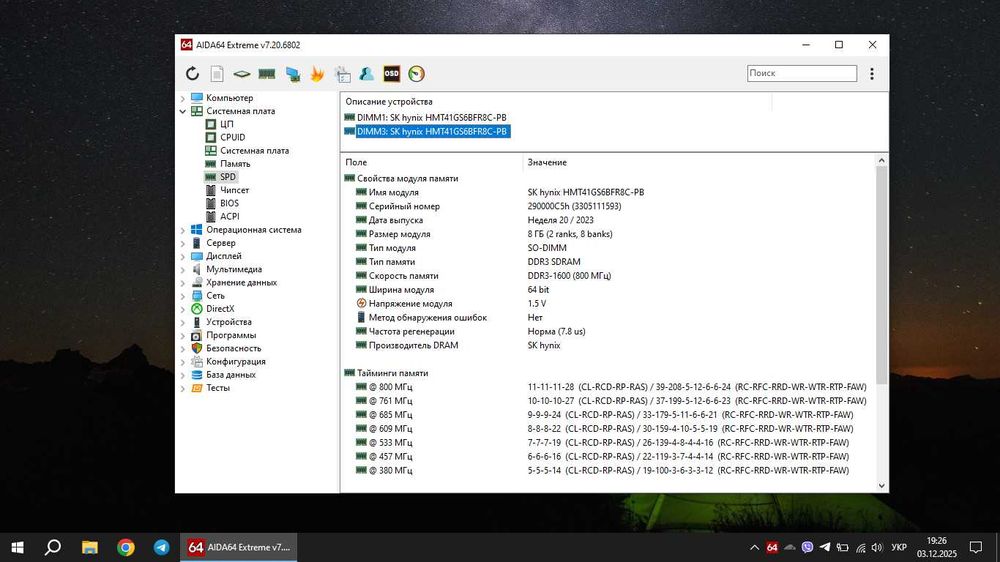Viewport: 1000px width, 562px height.
Task: Open the sensor gauge toolbar icon
Action: [416, 74]
